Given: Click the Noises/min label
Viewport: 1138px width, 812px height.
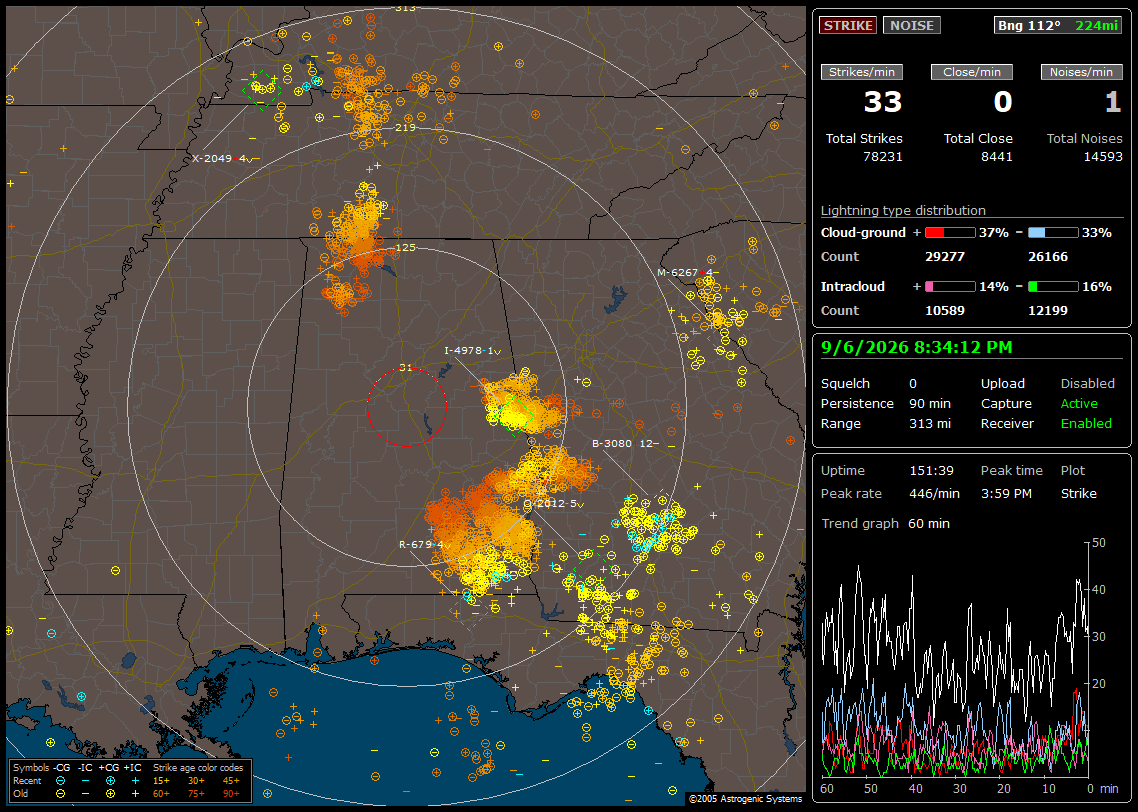Looking at the screenshot, I should (1081, 72).
